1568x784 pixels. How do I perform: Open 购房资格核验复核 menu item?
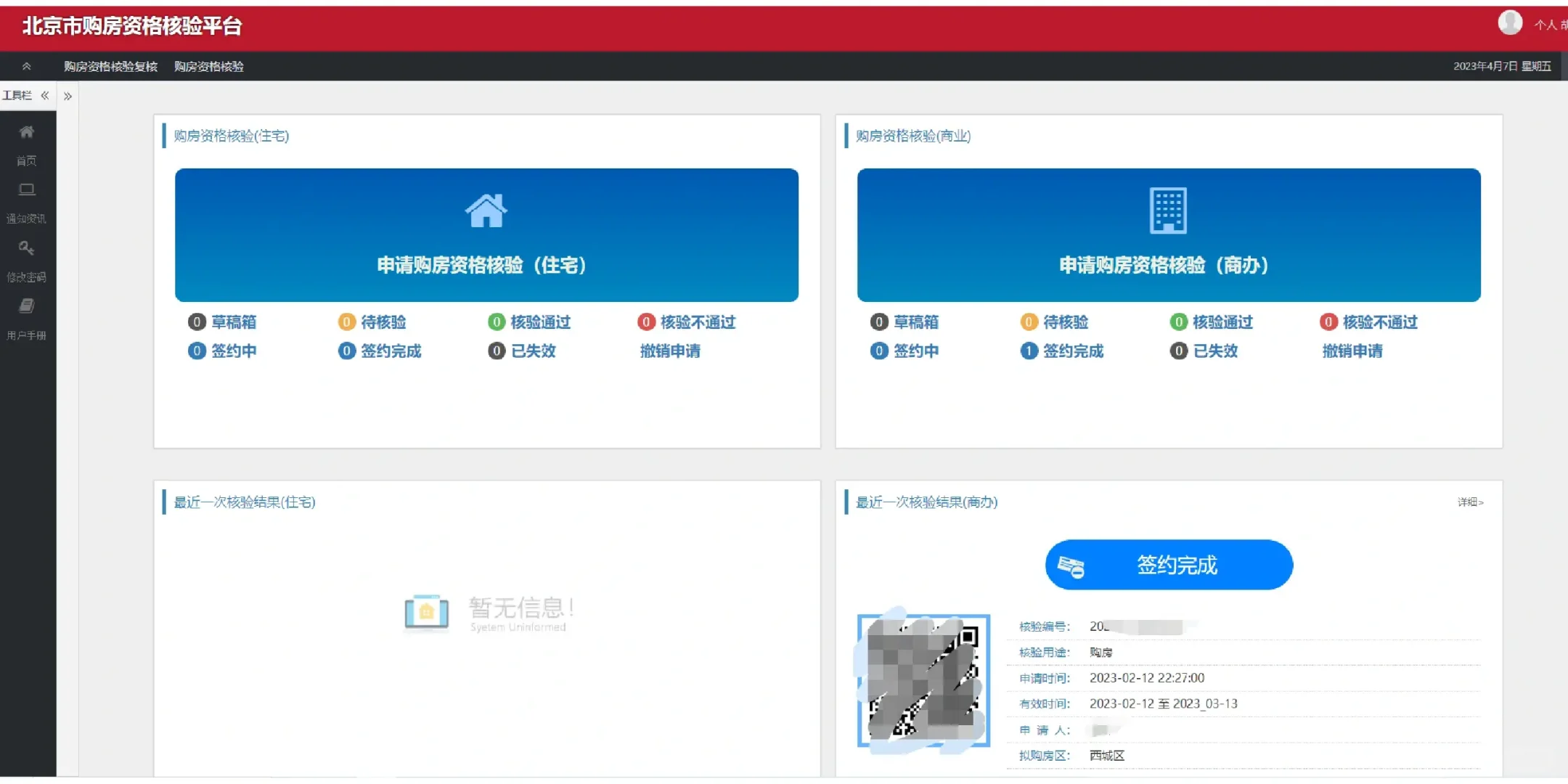(110, 66)
